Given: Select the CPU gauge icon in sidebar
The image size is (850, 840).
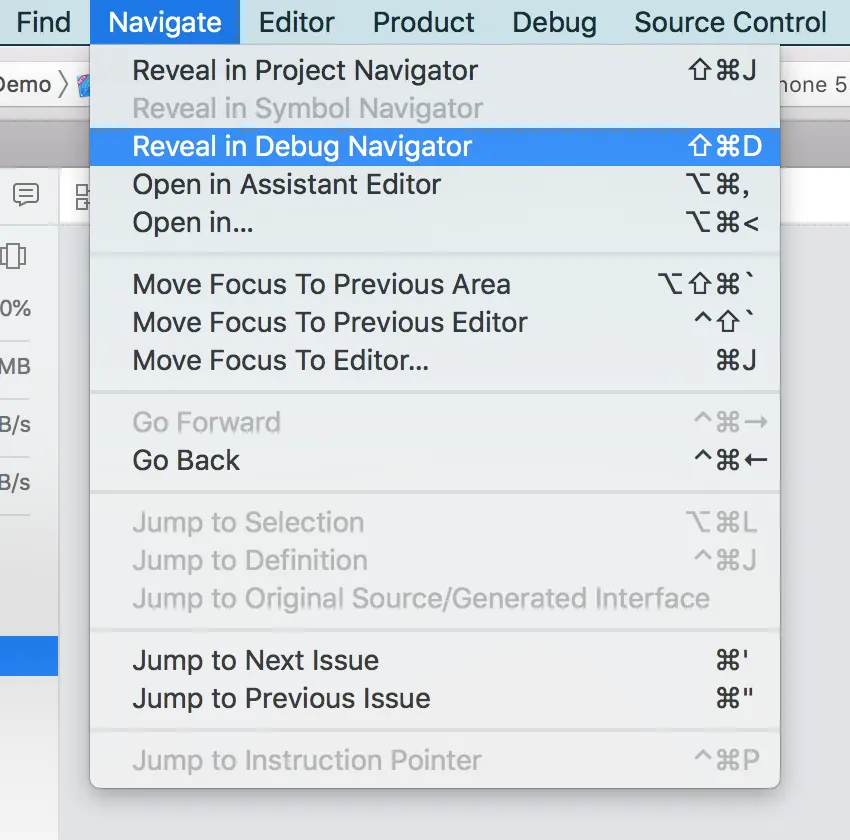Looking at the screenshot, I should (x=13, y=256).
